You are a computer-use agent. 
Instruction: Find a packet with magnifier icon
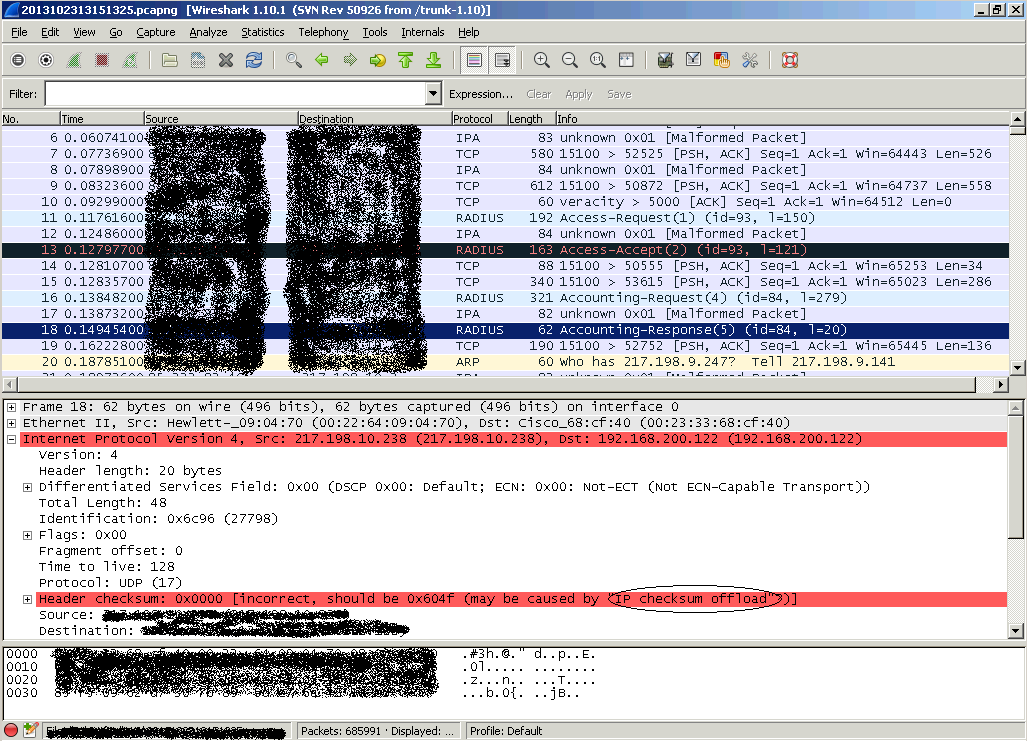coord(293,60)
